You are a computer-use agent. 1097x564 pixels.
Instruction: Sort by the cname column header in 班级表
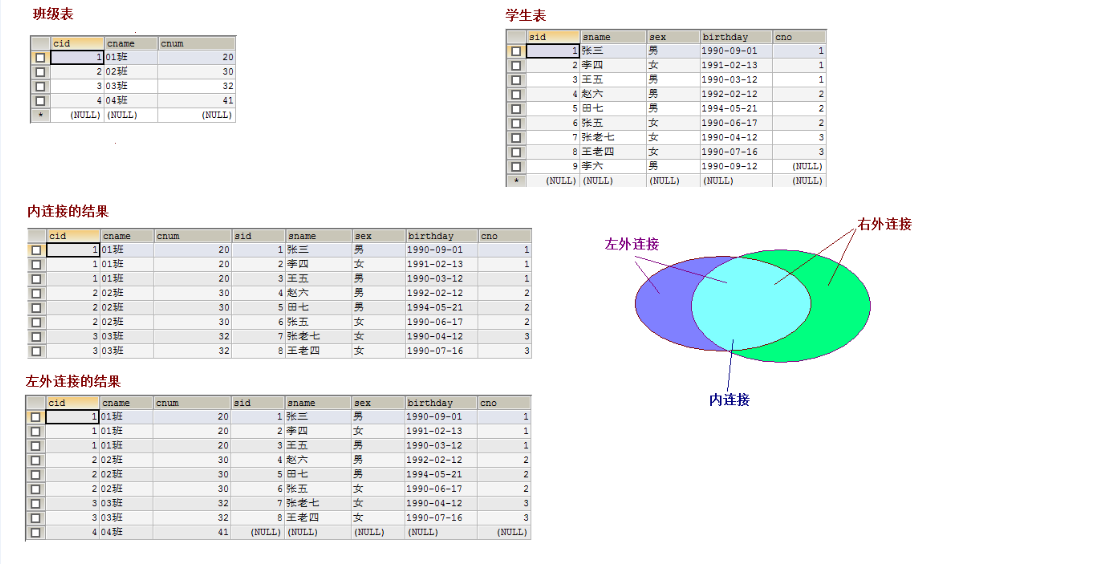coord(131,43)
